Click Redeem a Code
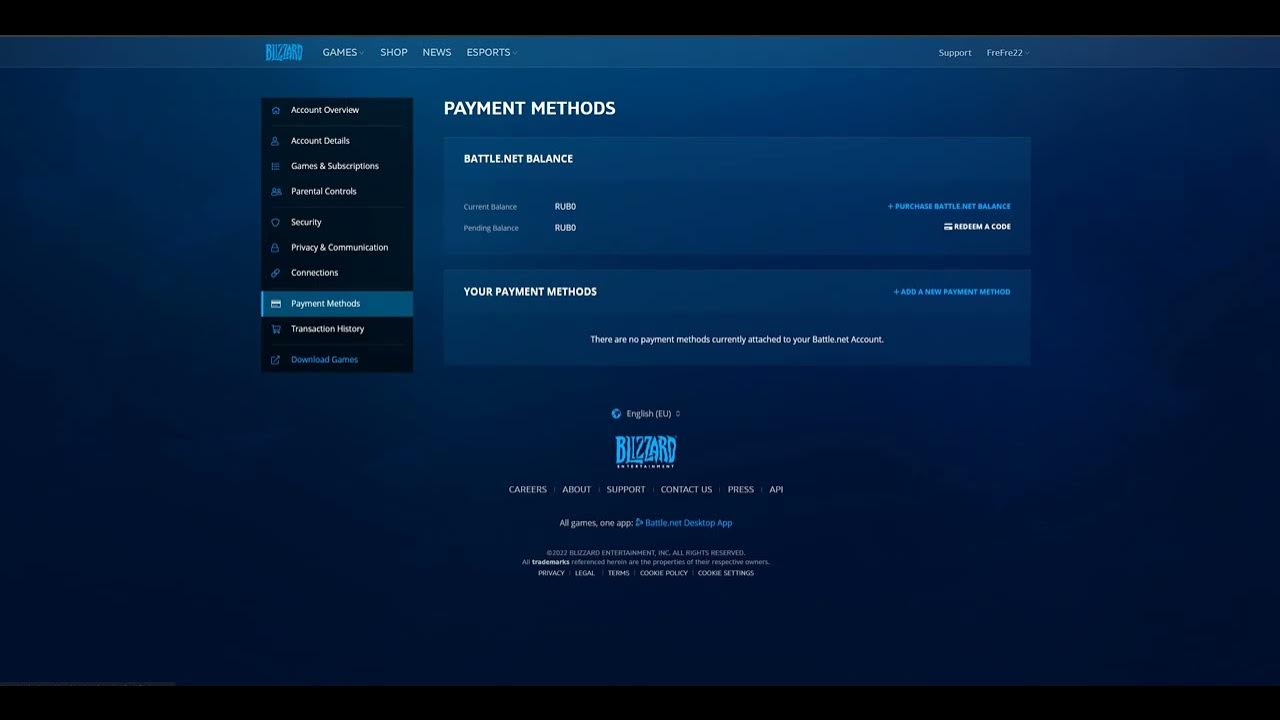Screen dimensions: 1280x720 point(977,227)
